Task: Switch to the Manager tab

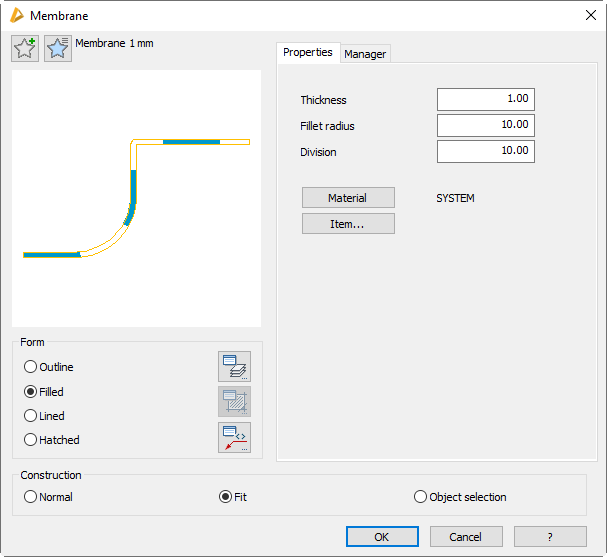Action: point(365,54)
